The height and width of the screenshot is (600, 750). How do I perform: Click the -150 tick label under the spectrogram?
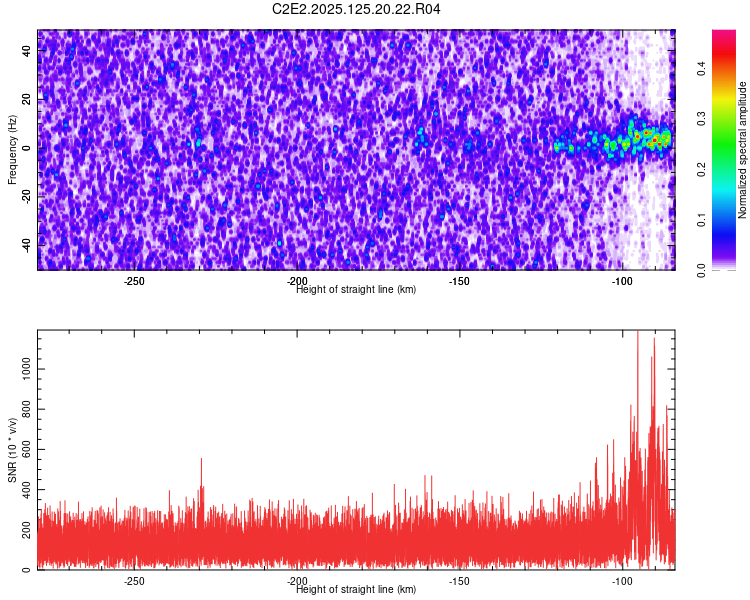pos(459,281)
